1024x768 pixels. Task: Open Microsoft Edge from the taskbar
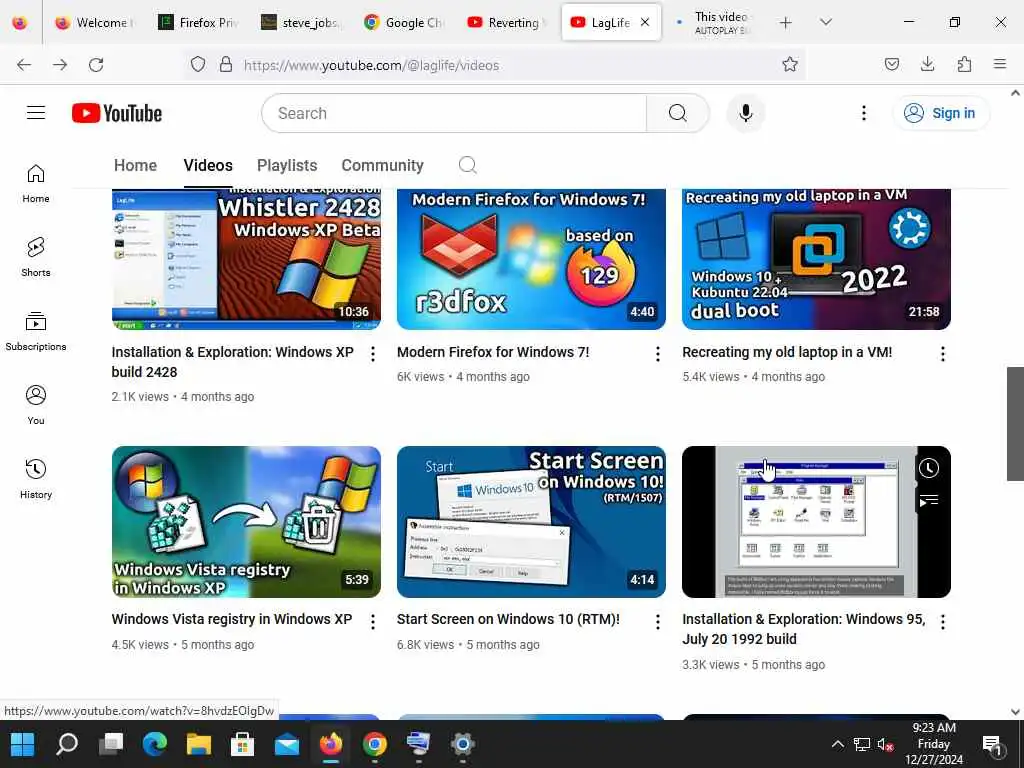tap(155, 744)
